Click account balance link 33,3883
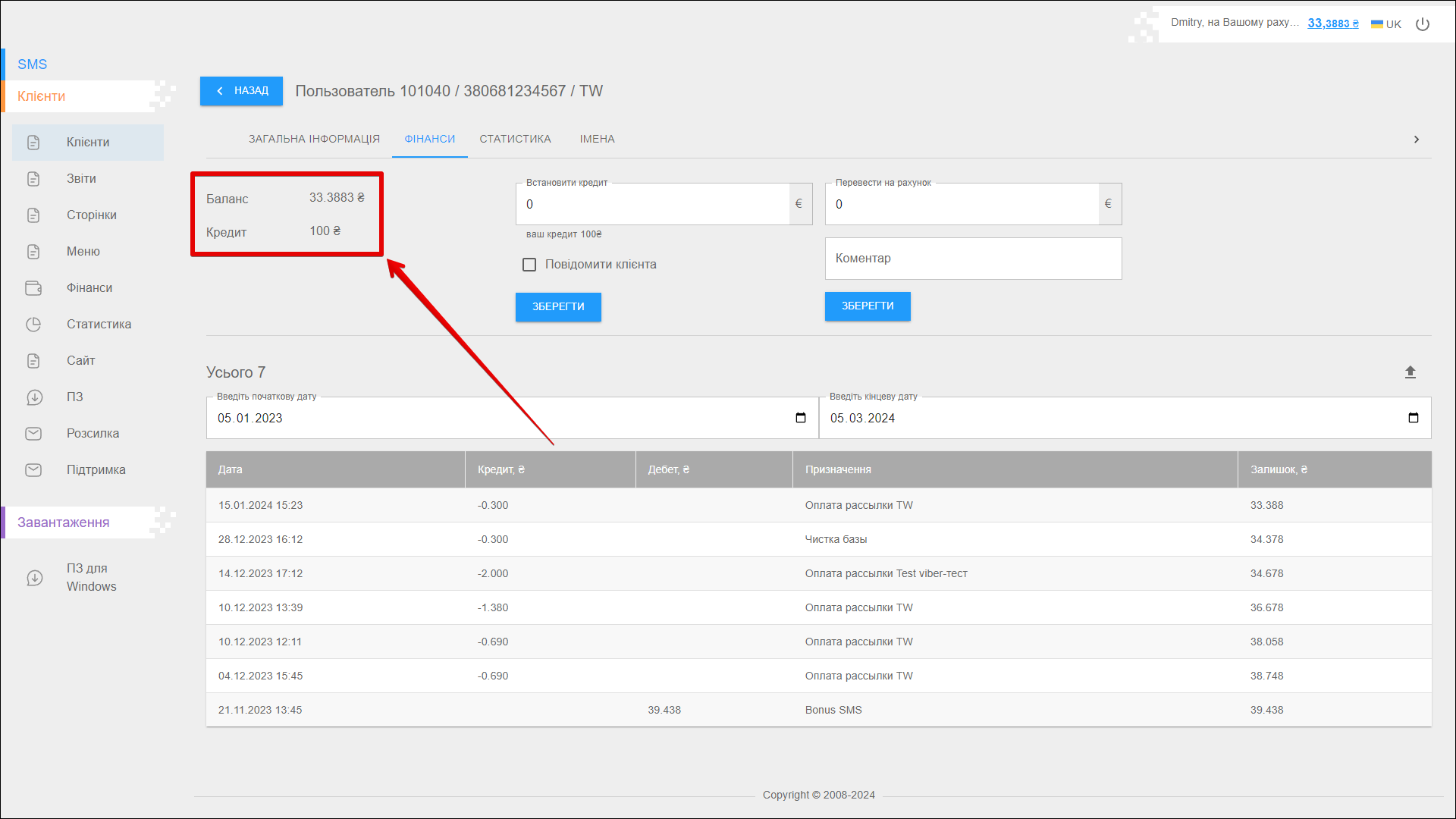1456x819 pixels. click(1332, 24)
